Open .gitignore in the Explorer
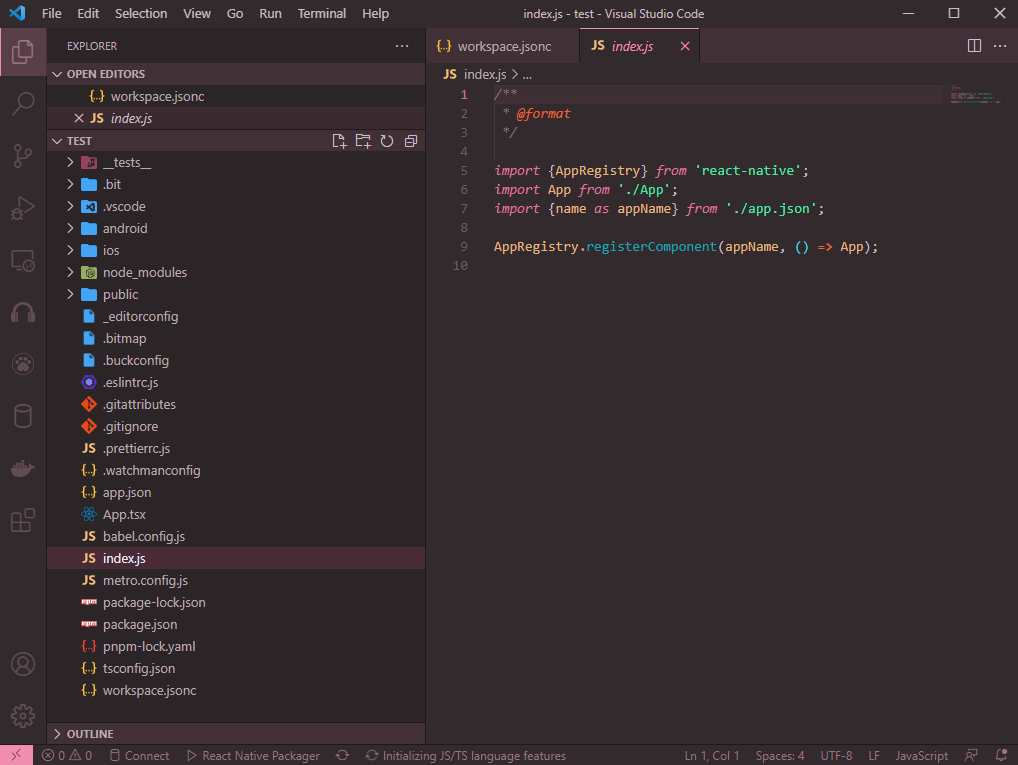The width and height of the screenshot is (1018, 765). pyautogui.click(x=236, y=427)
